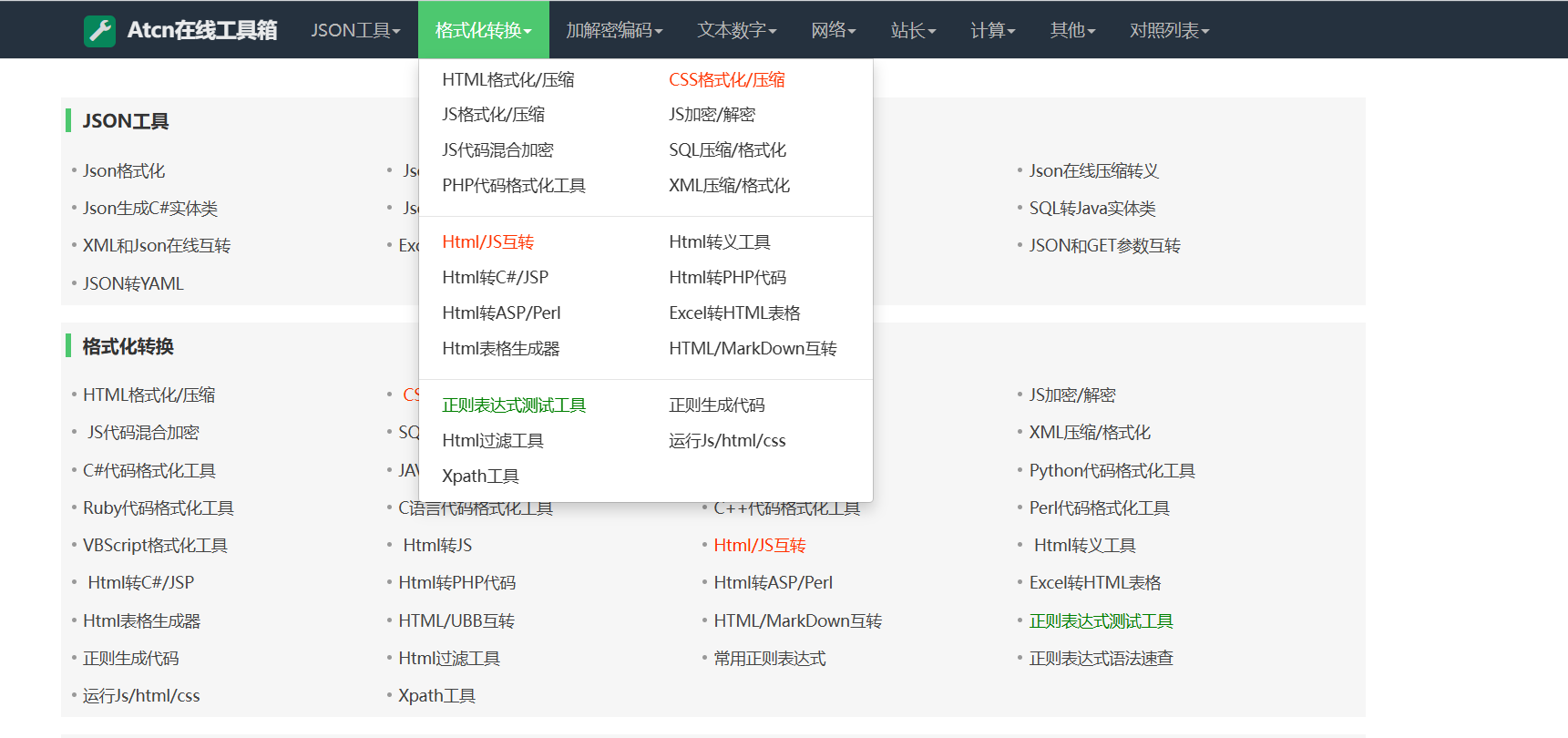Open HTML格式化/压缩 link in page list

tap(149, 395)
